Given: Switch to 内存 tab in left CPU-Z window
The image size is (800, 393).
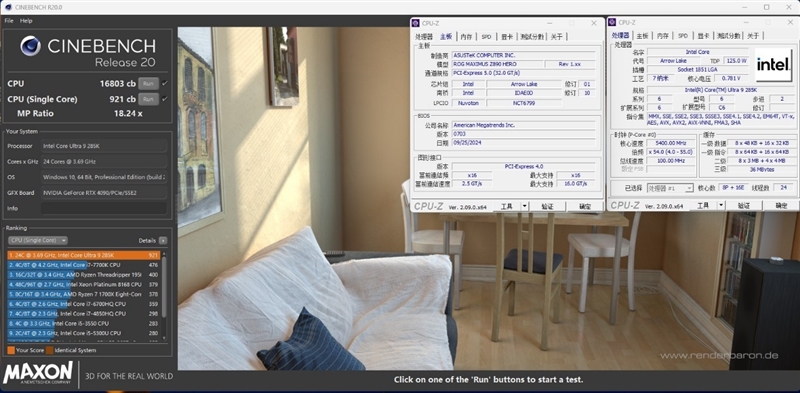Looking at the screenshot, I should point(466,37).
